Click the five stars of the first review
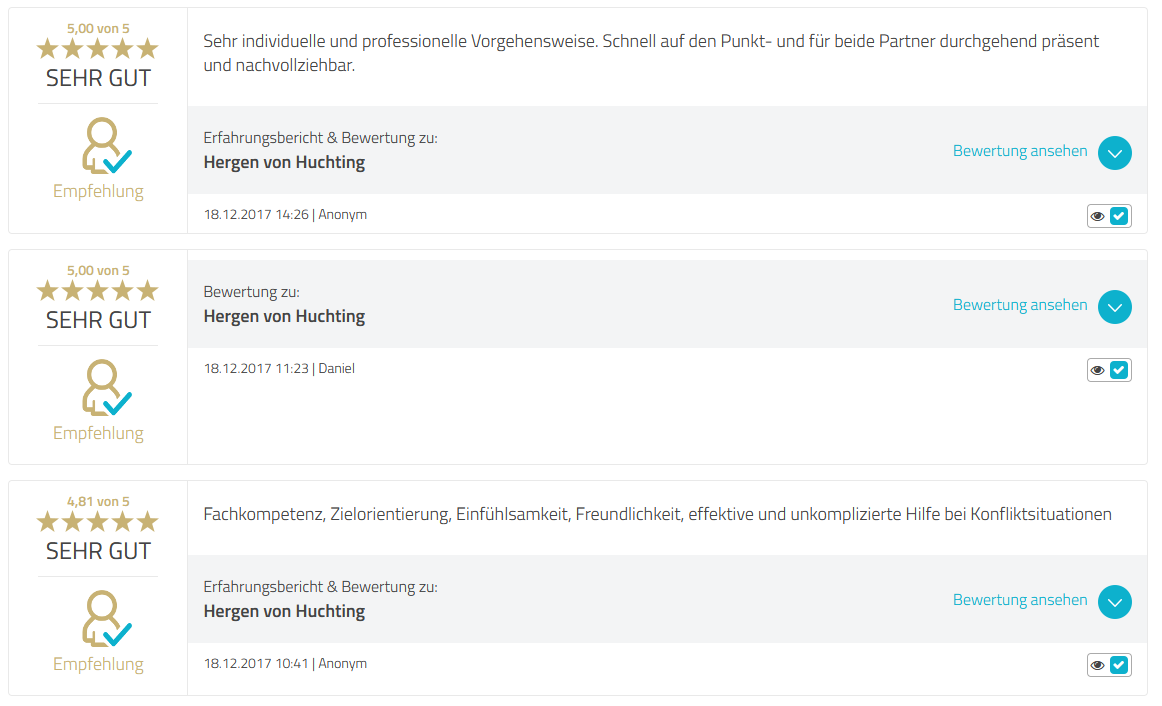This screenshot has width=1162, height=706. pos(98,48)
